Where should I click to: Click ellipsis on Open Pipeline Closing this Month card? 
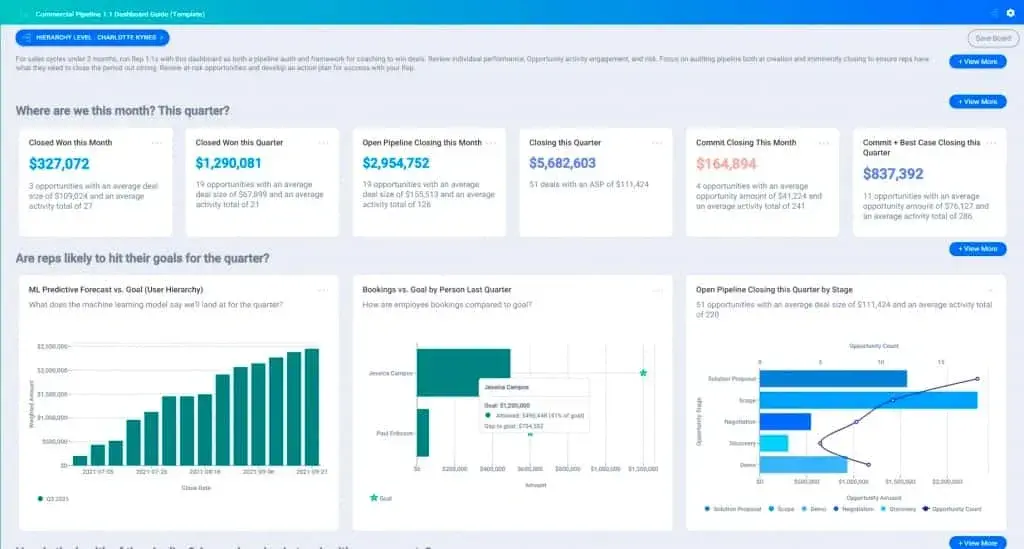490,142
